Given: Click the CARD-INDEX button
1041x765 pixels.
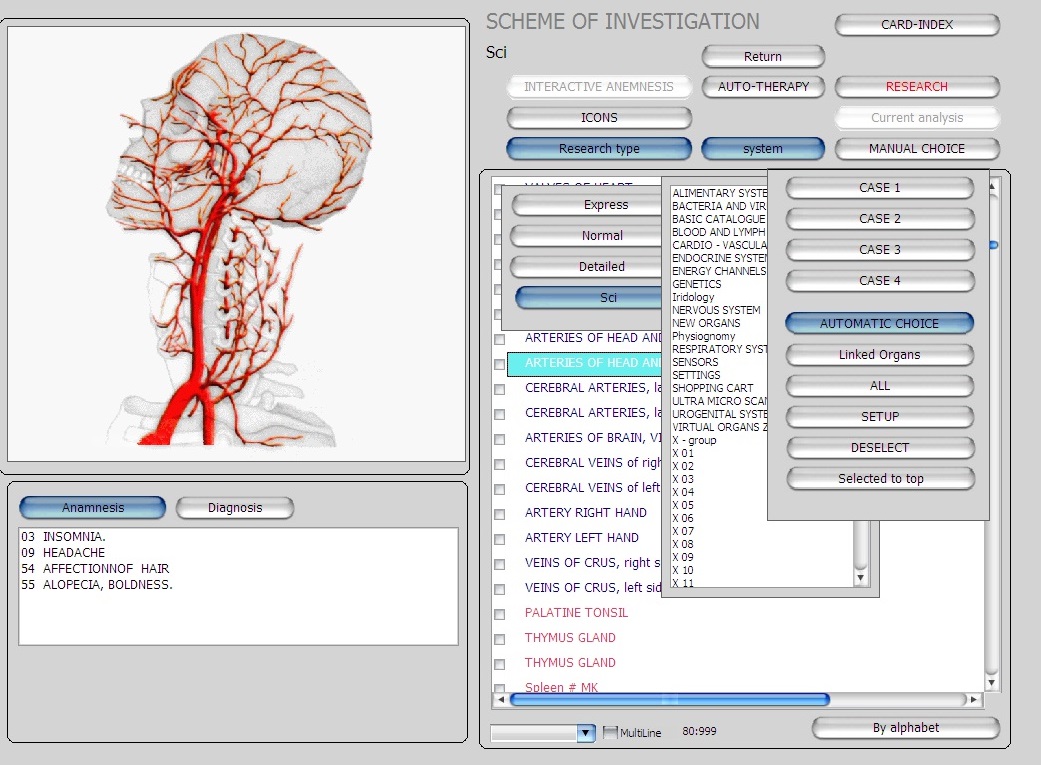Looking at the screenshot, I should coord(916,25).
